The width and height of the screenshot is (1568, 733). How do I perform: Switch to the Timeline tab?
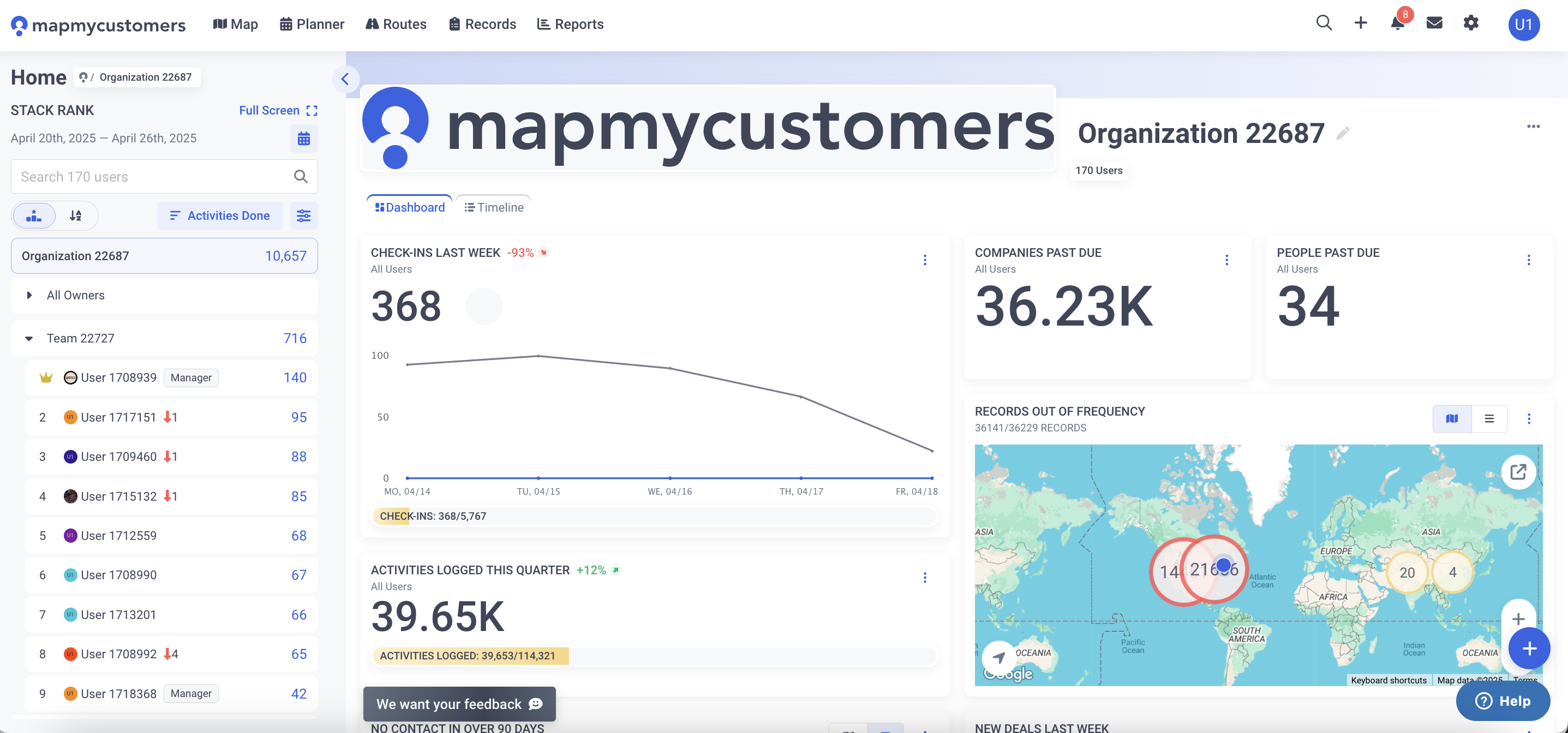(x=494, y=207)
